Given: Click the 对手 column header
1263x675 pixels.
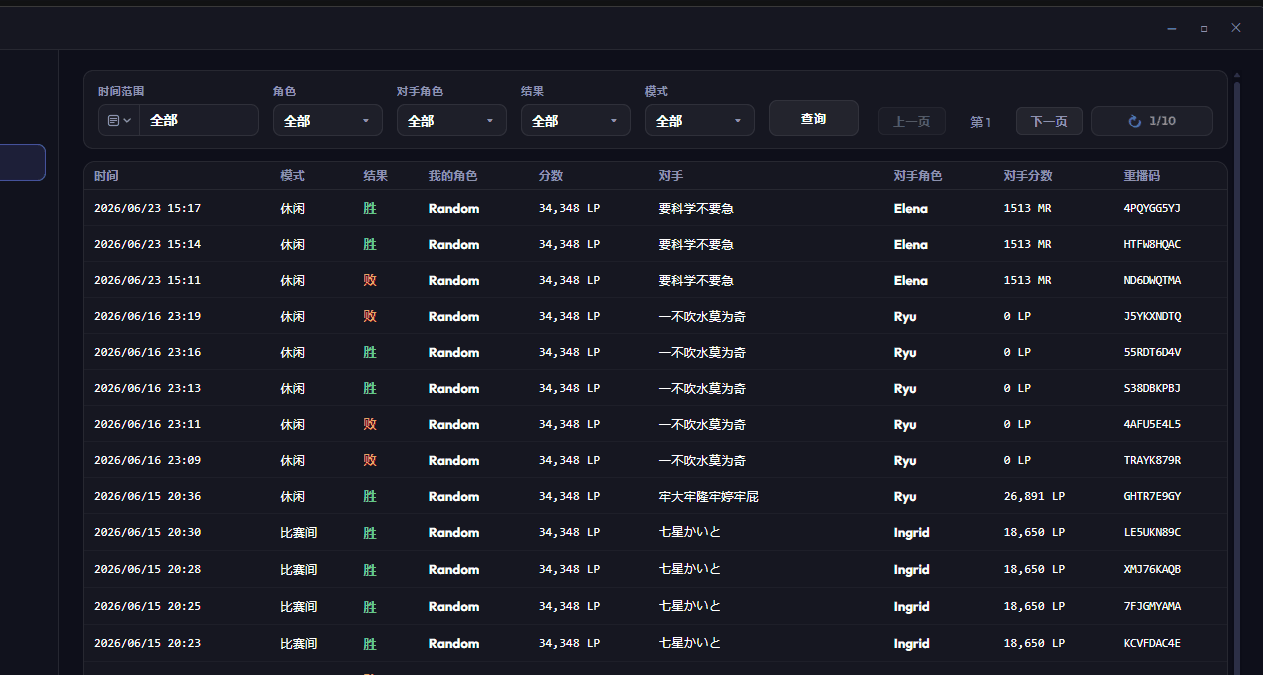Looking at the screenshot, I should coord(671,176).
